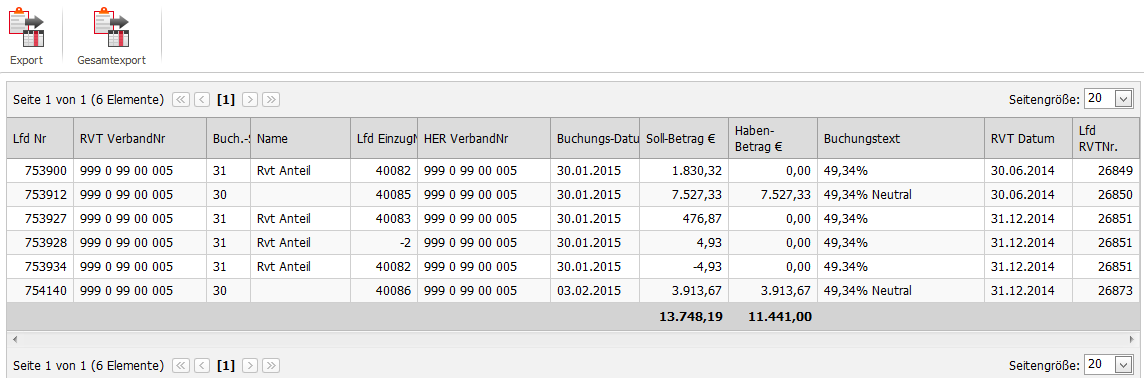
Task: Go to previous page in bottom pager
Action: pyautogui.click(x=203, y=366)
